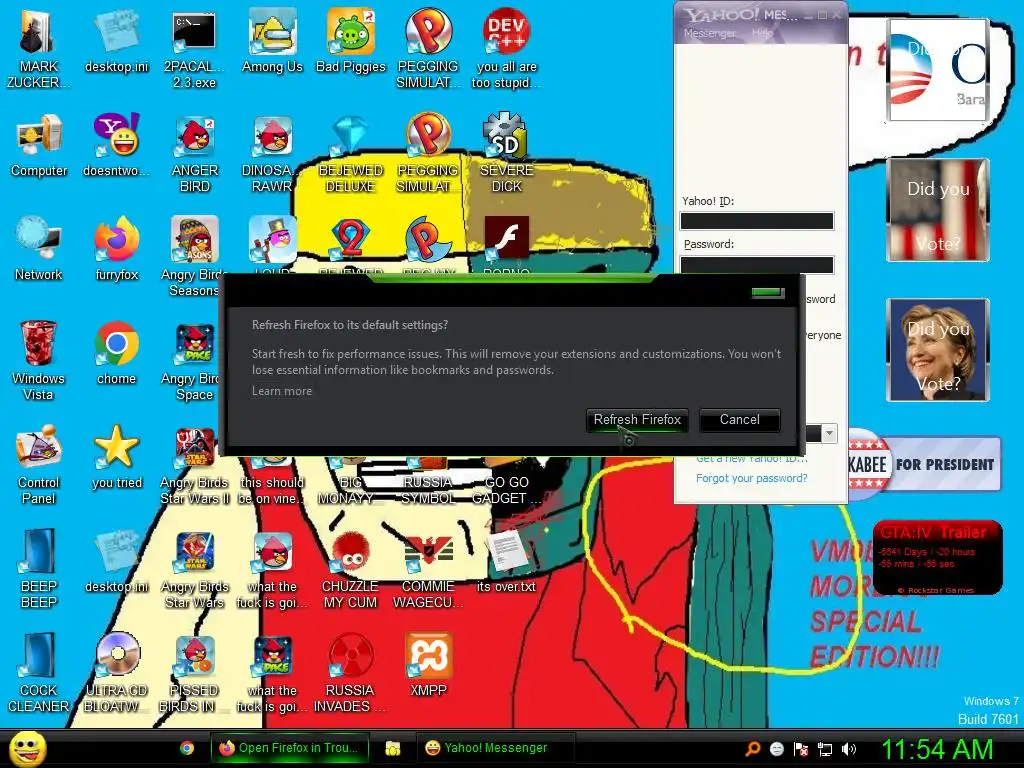Screen dimensions: 1024x768
Task: Open the PISSED BIRDS IN... desktop icon
Action: point(194,673)
